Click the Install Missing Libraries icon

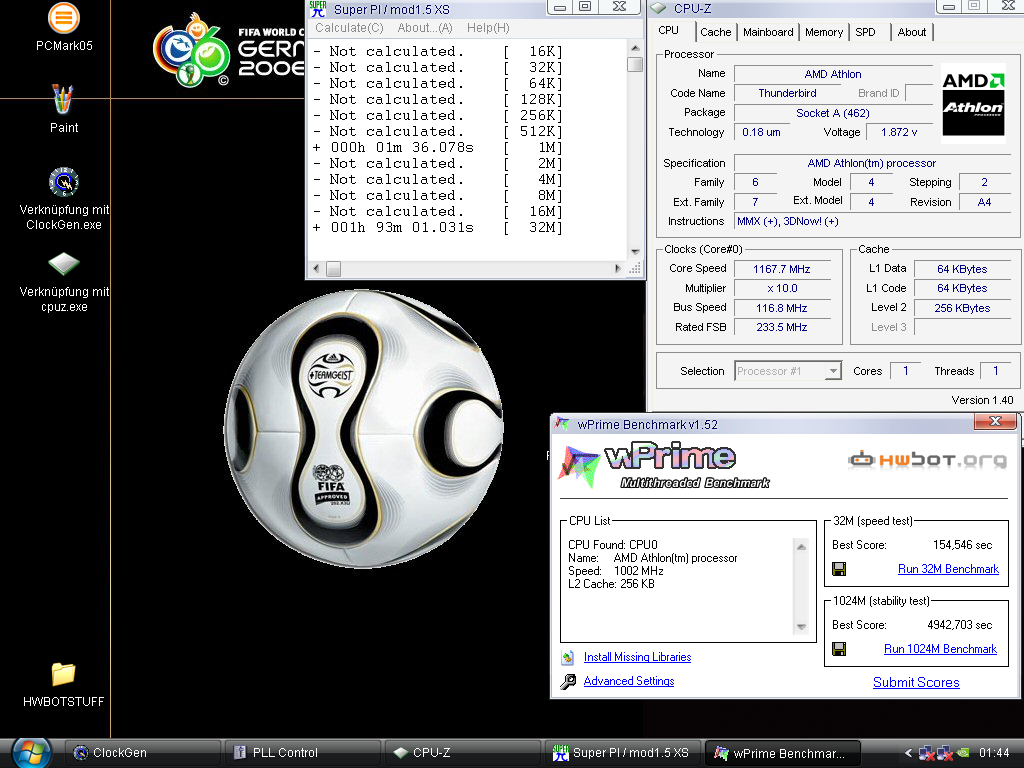[x=568, y=657]
